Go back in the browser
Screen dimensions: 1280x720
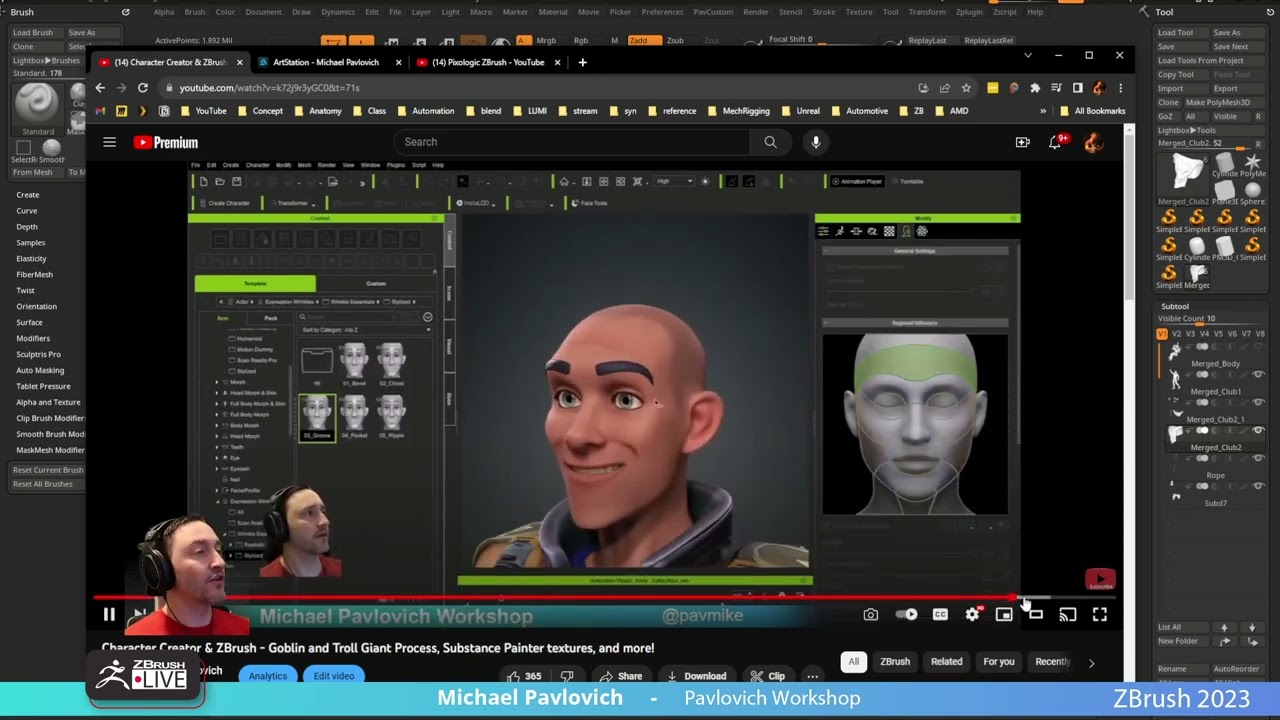point(100,88)
